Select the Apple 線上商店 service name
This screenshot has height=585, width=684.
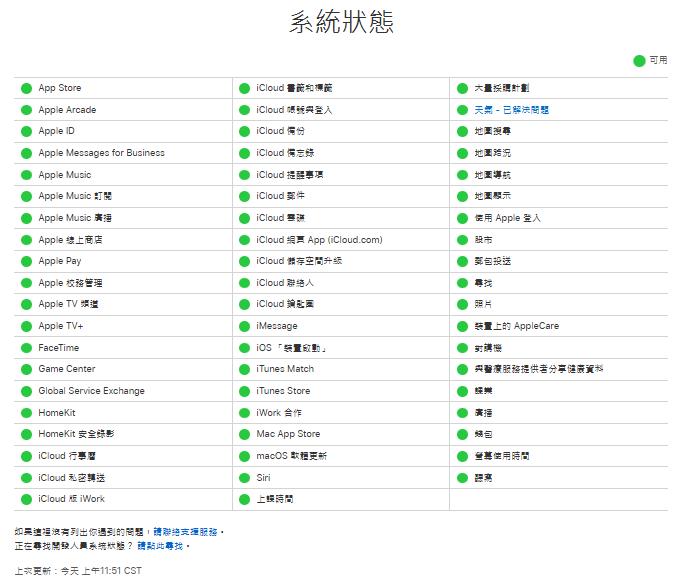pyautogui.click(x=70, y=239)
